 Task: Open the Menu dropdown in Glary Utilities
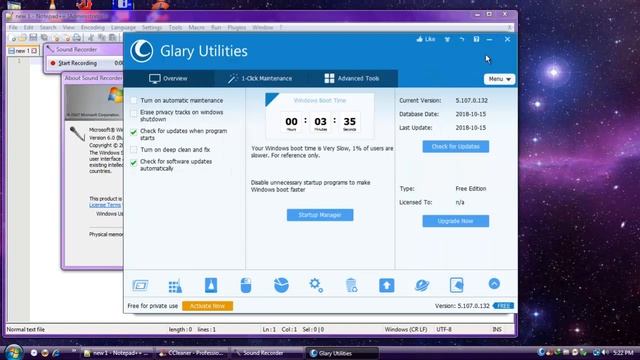coord(500,79)
